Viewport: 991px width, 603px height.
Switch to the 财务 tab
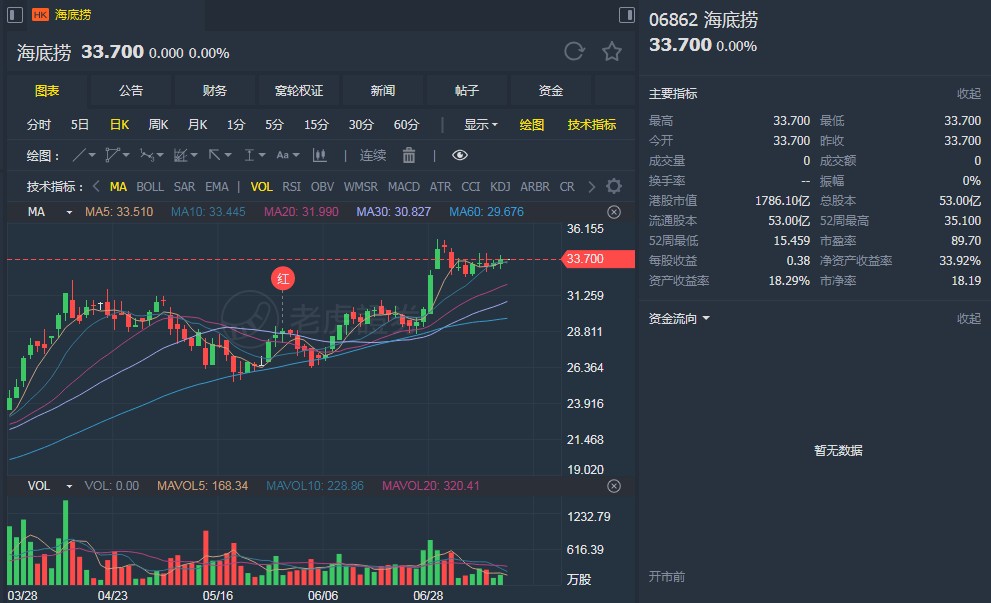(214, 90)
